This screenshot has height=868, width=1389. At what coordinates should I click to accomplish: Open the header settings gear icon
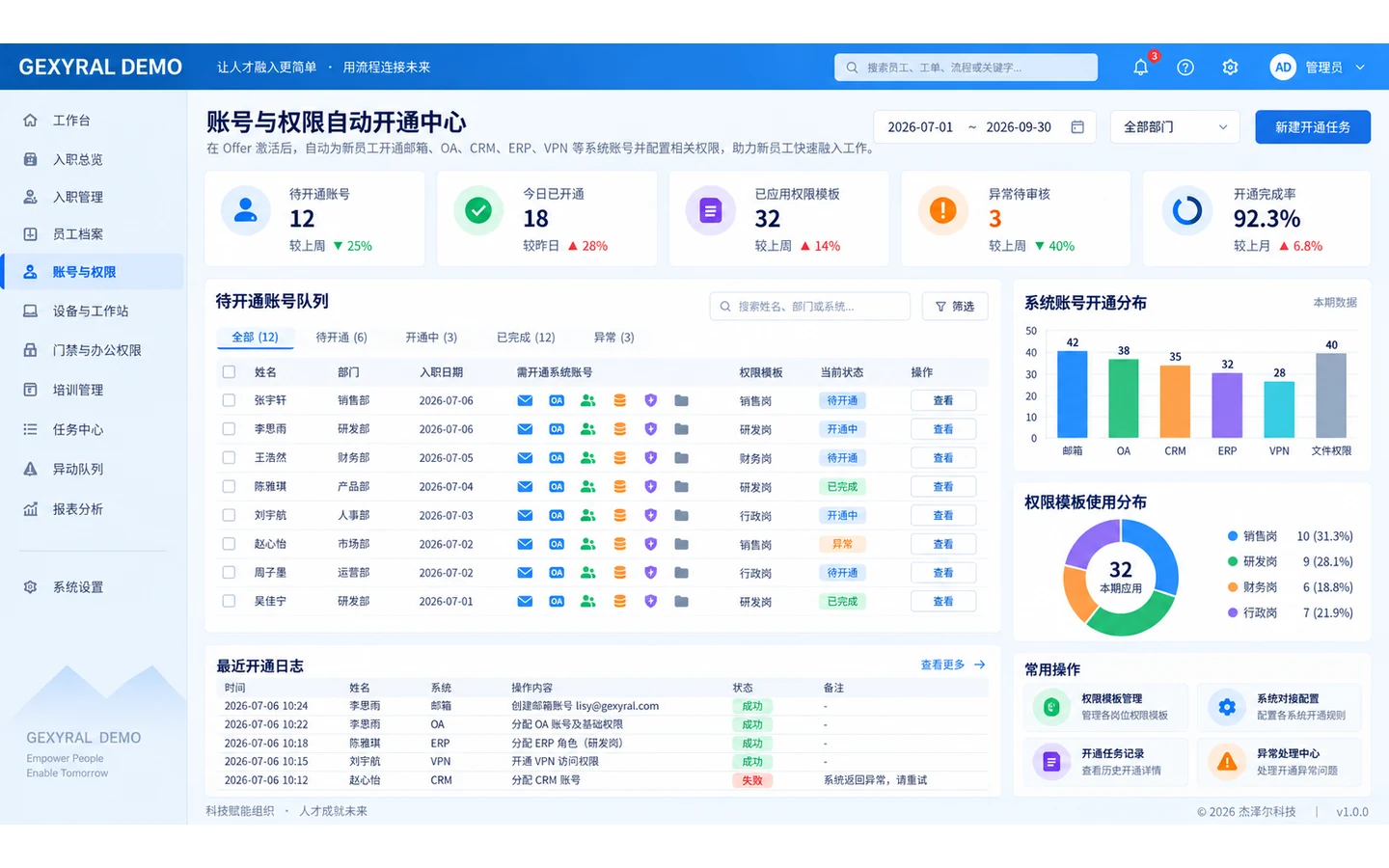[1230, 68]
